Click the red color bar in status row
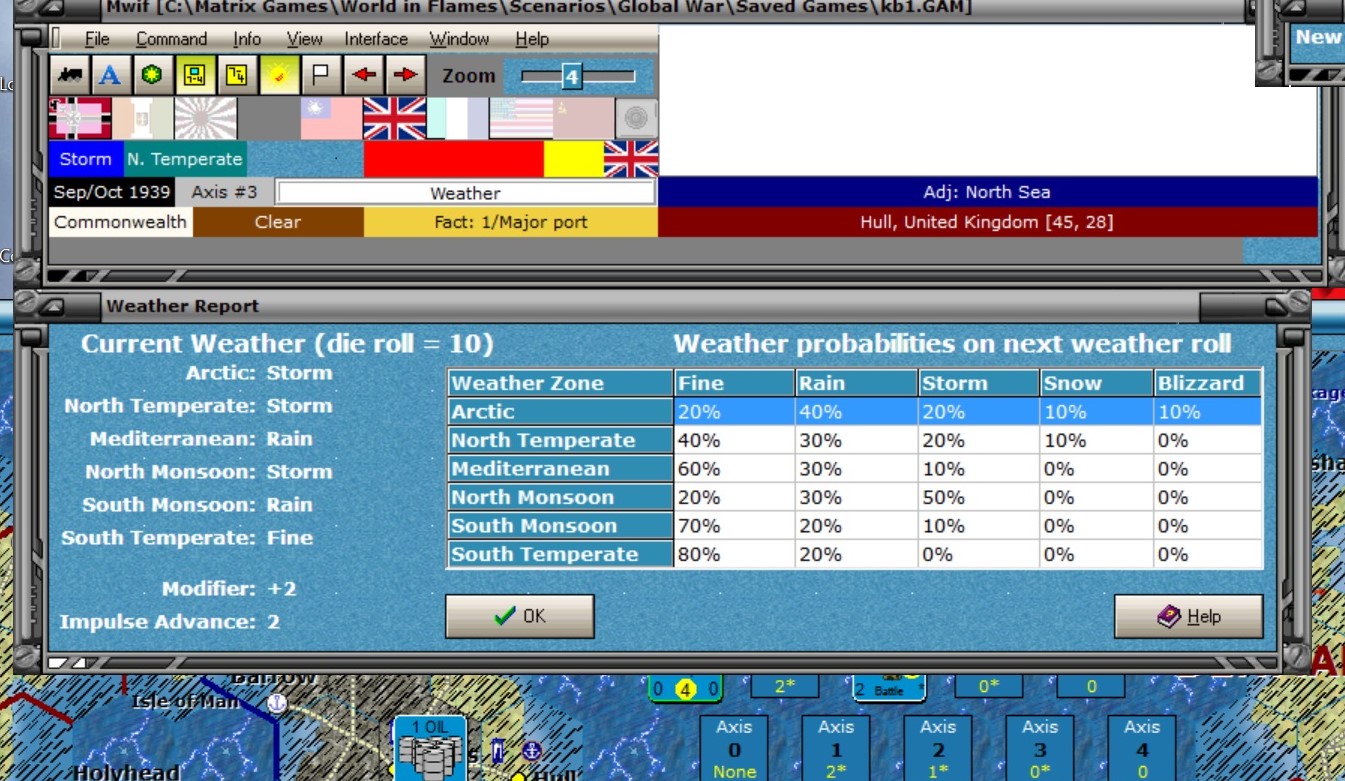 click(x=454, y=159)
